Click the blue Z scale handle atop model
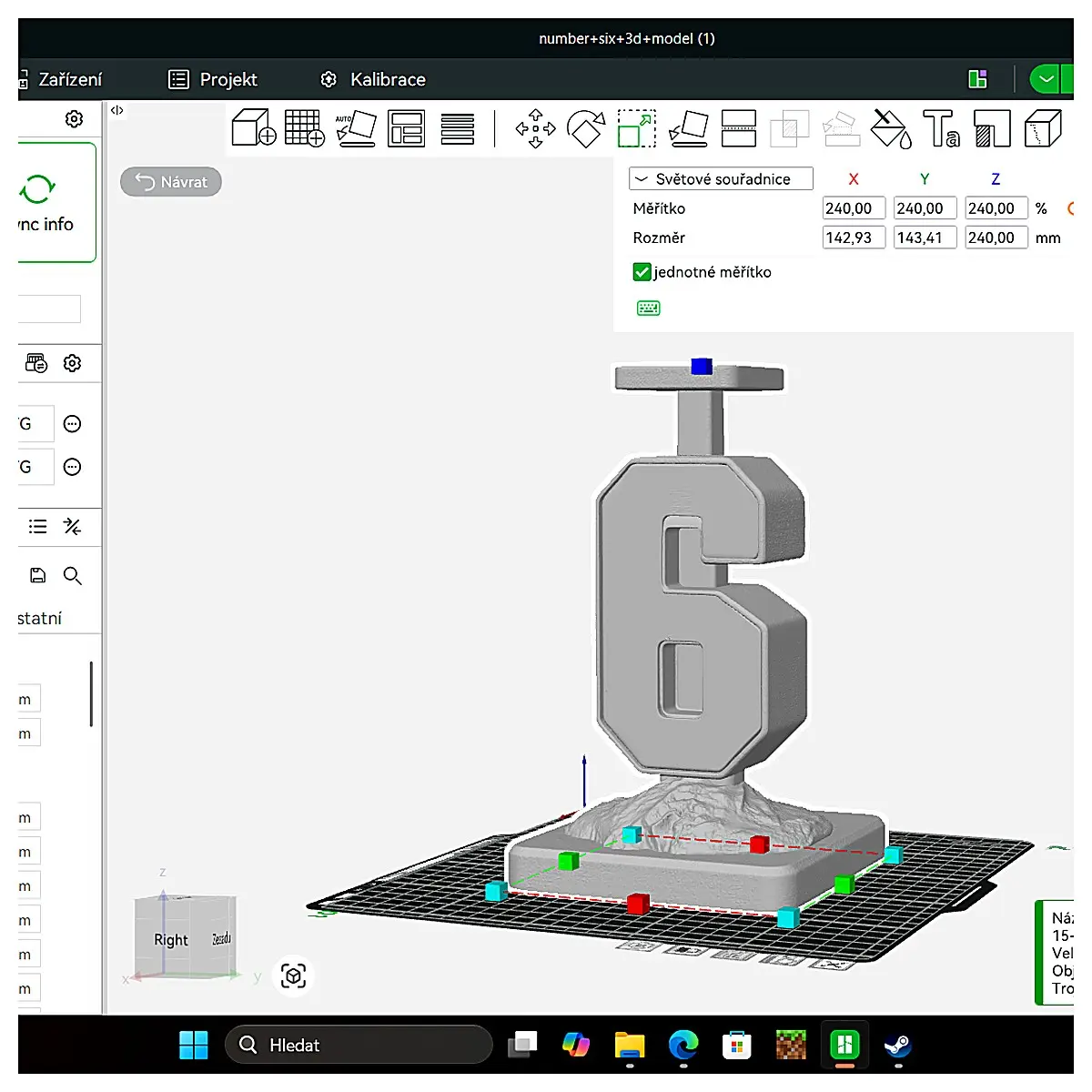Screen dimensions: 1092x1092 point(701,366)
